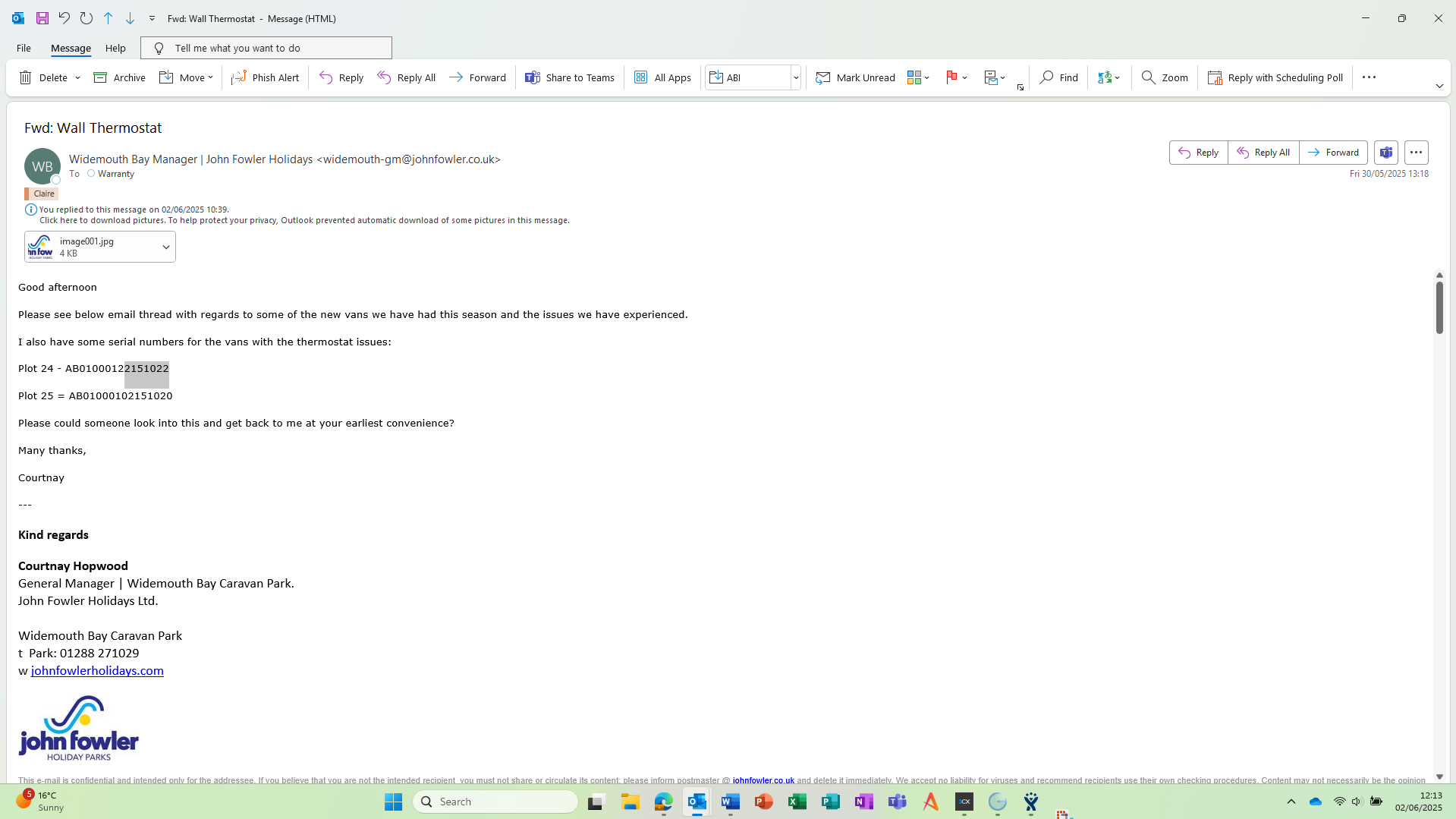
Task: Expand the Quick Steps gallery arrow
Action: 796,77
